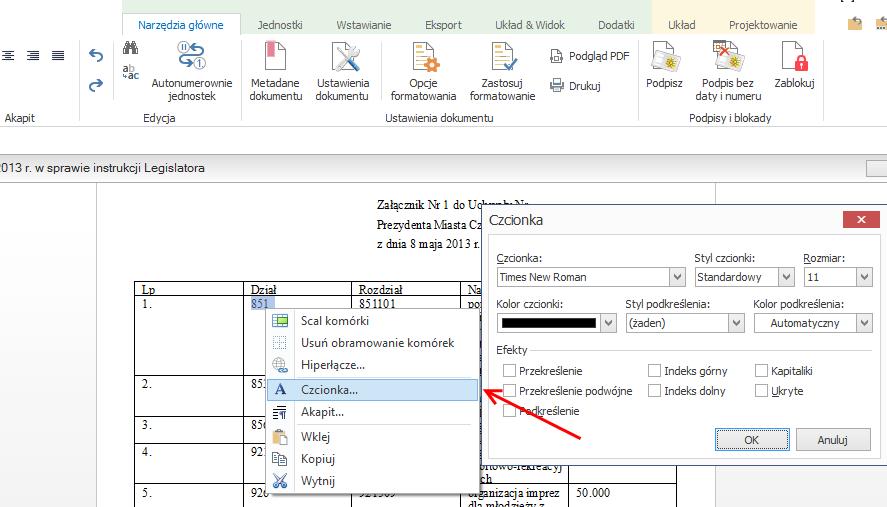Click the Lp column header cell
Image resolution: width=887 pixels, height=507 pixels.
click(x=189, y=289)
